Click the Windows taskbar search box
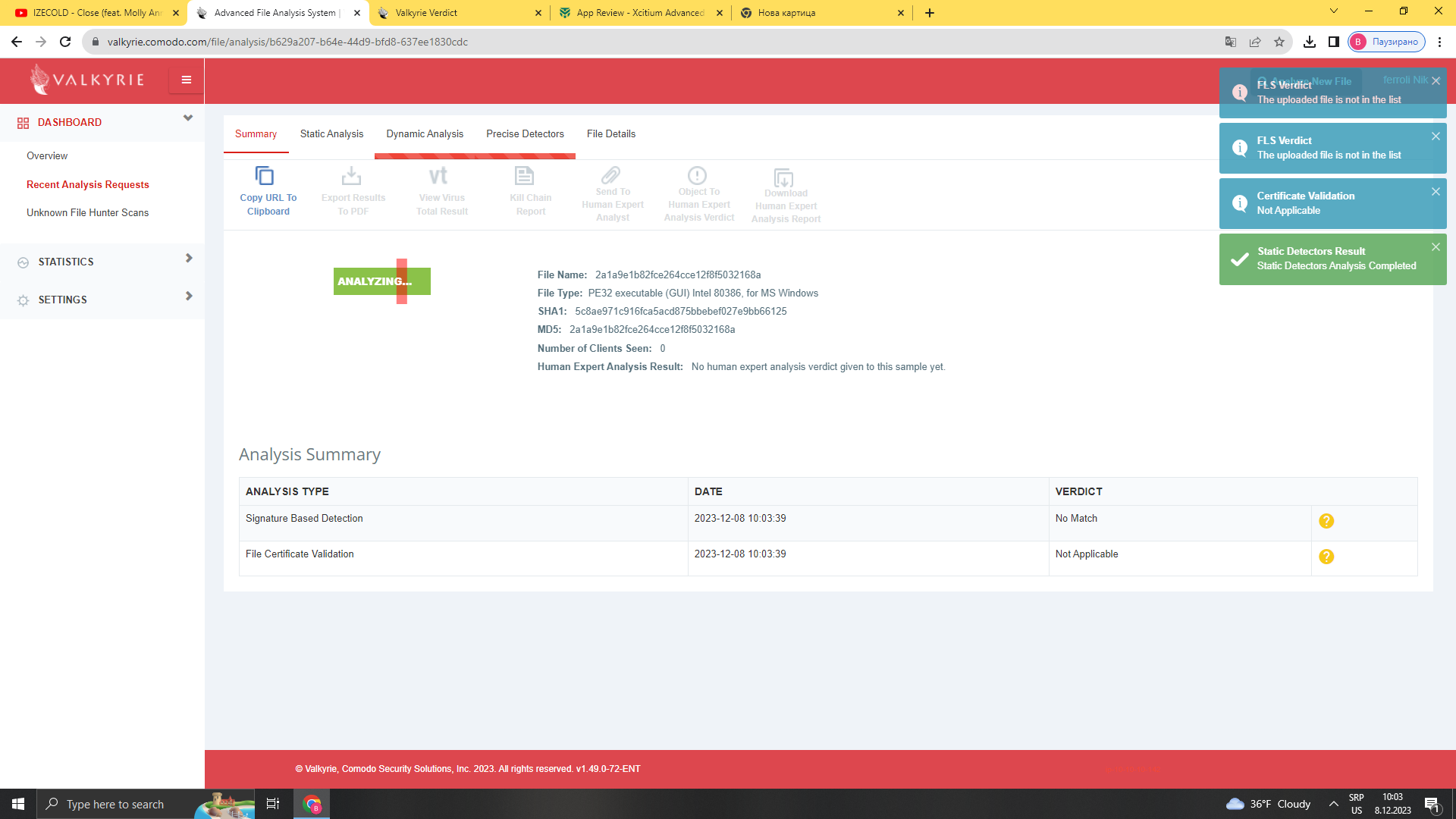The image size is (1456, 819). (115, 805)
